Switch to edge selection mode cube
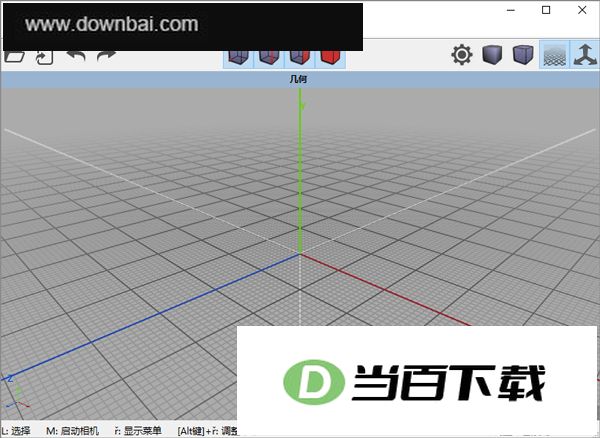 [269, 58]
